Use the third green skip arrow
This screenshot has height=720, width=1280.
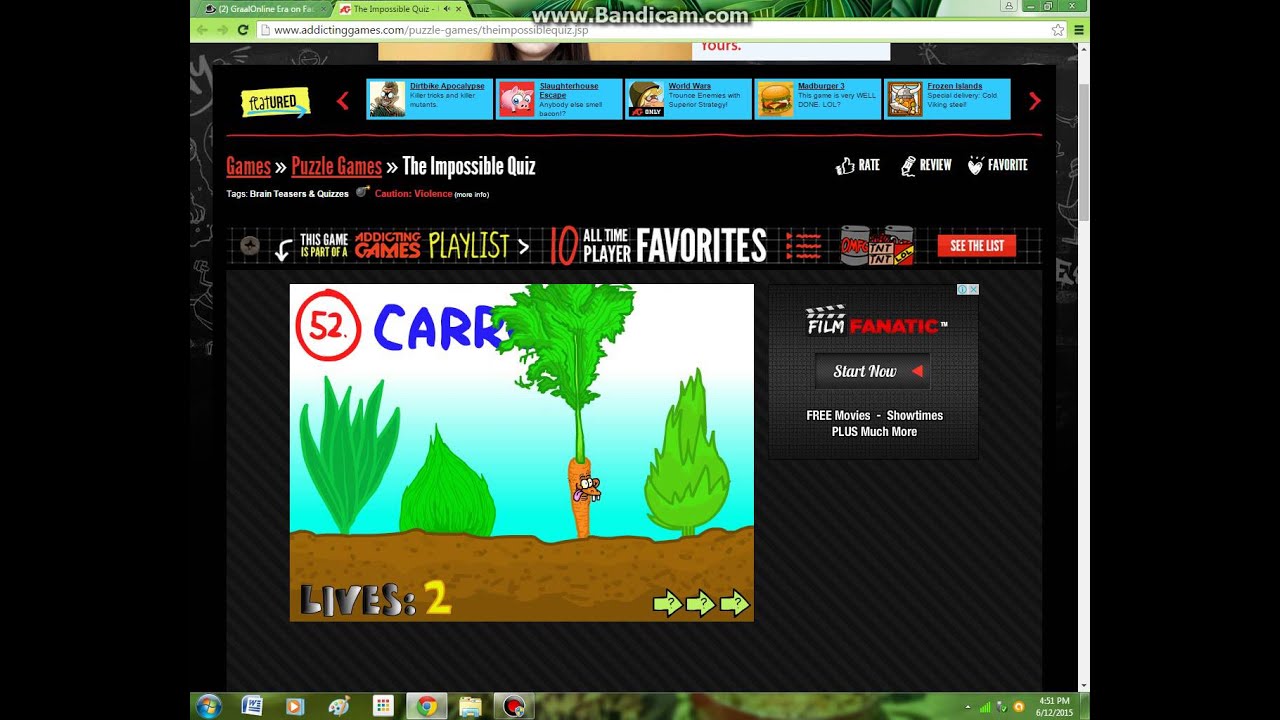coord(735,603)
